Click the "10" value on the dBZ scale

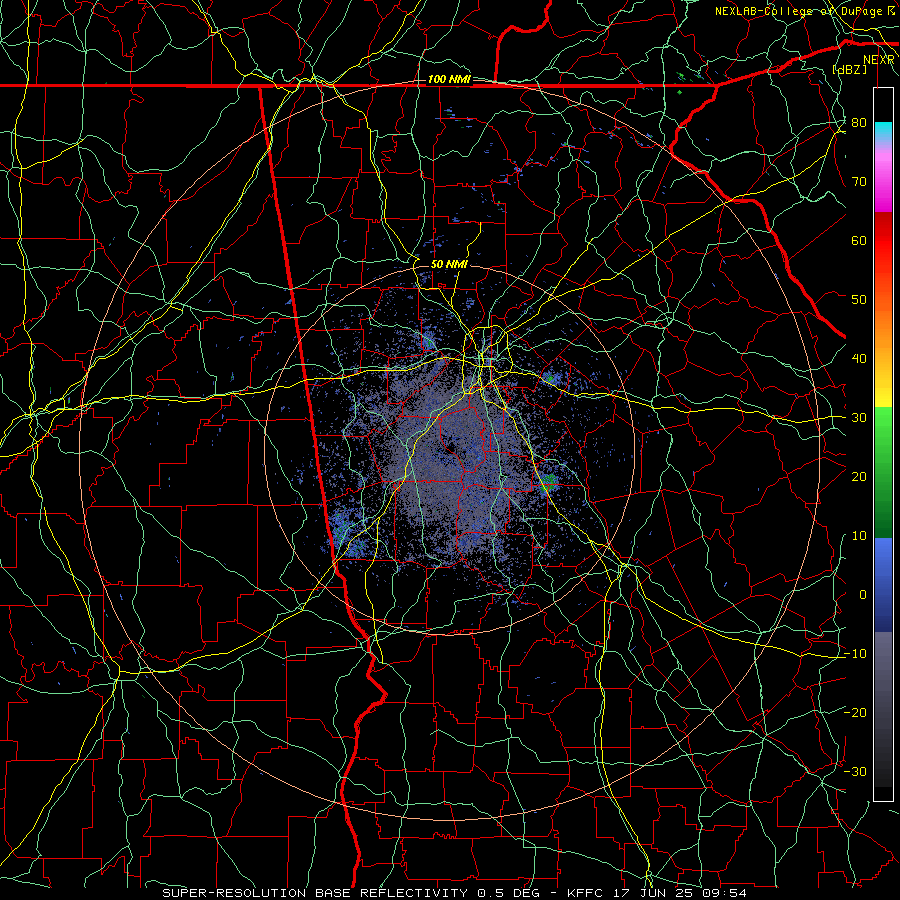[x=859, y=536]
